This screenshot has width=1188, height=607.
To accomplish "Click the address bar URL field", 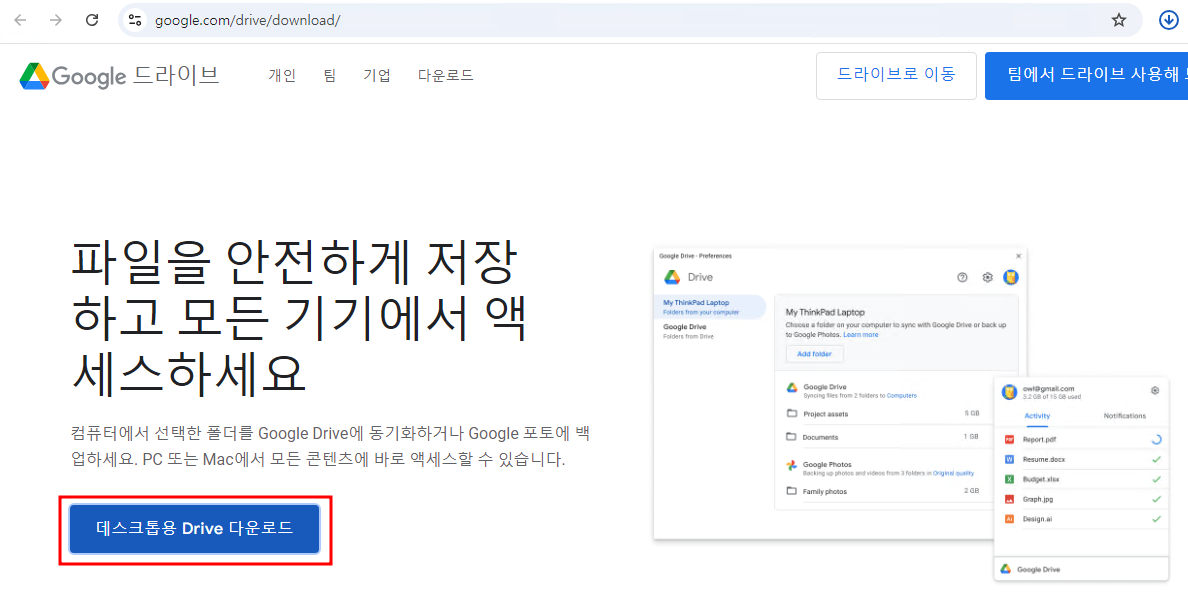I will click(x=600, y=20).
